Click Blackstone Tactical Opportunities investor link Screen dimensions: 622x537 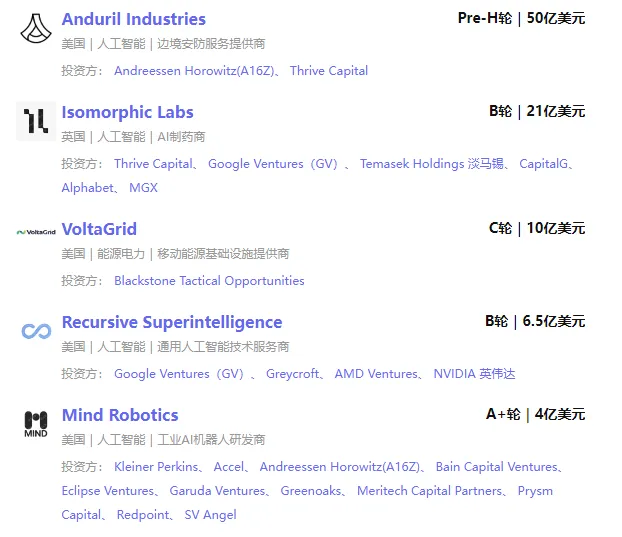209,281
